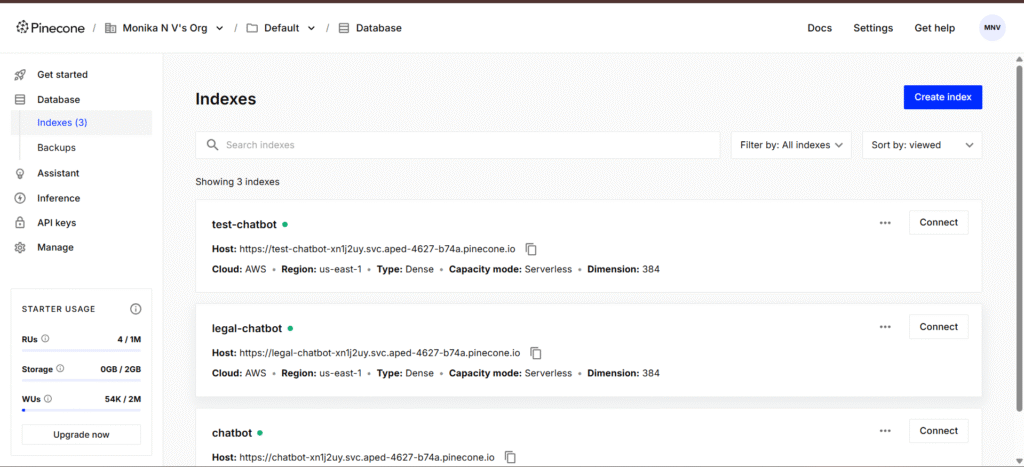This screenshot has height=467, width=1024.
Task: Click the Search indexes input field
Action: (458, 145)
